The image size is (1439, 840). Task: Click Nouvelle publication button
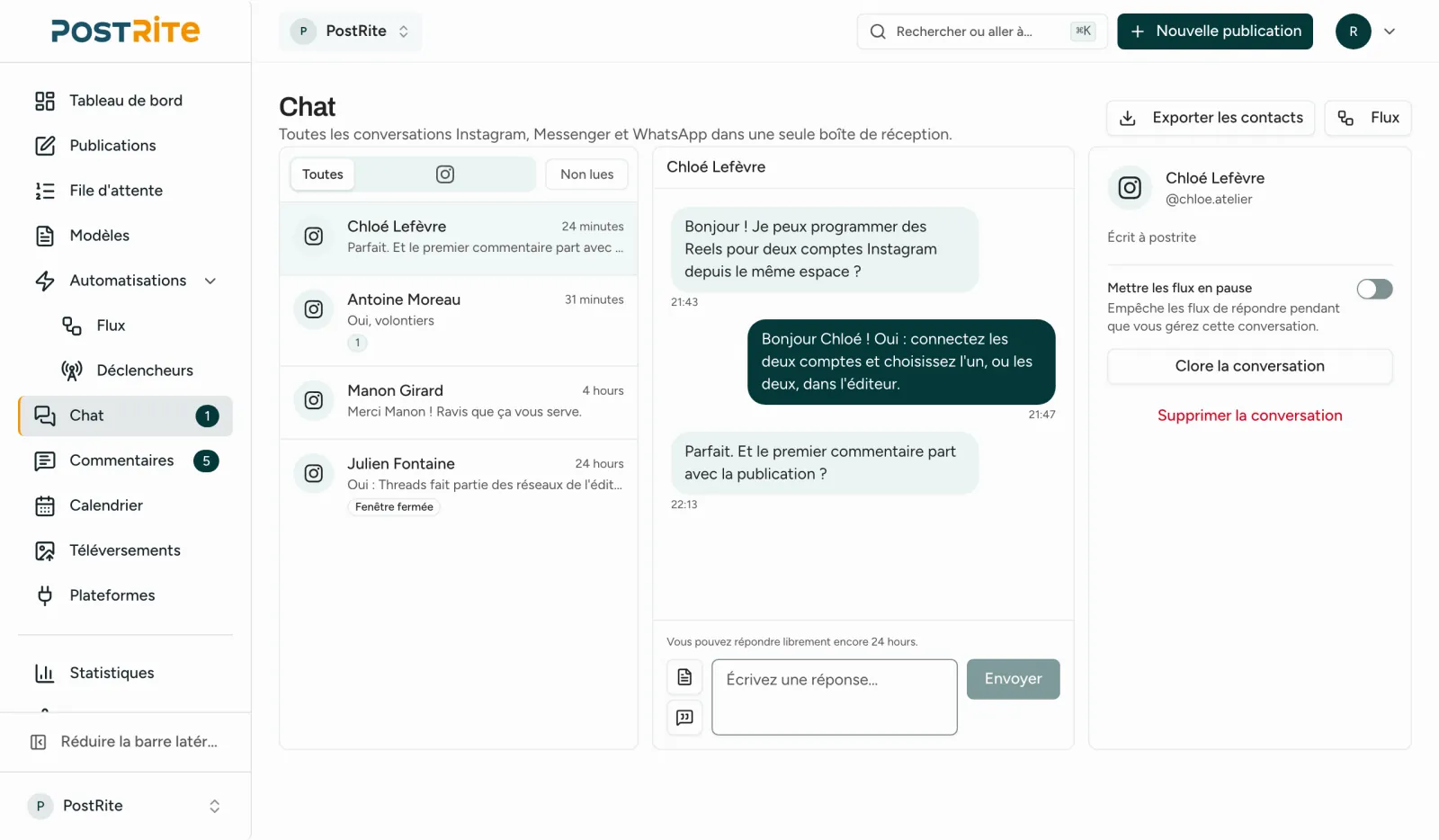(1215, 31)
